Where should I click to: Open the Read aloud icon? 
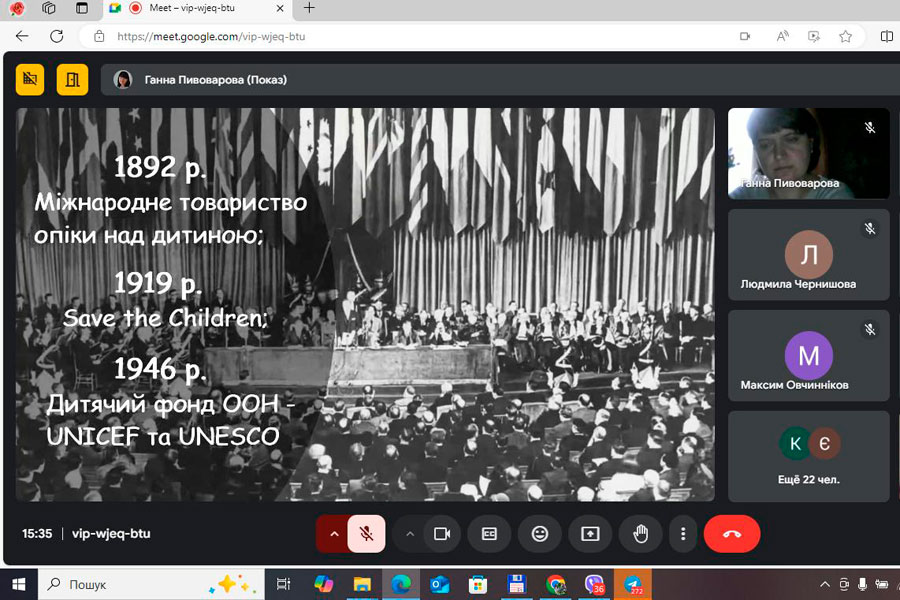click(x=782, y=36)
